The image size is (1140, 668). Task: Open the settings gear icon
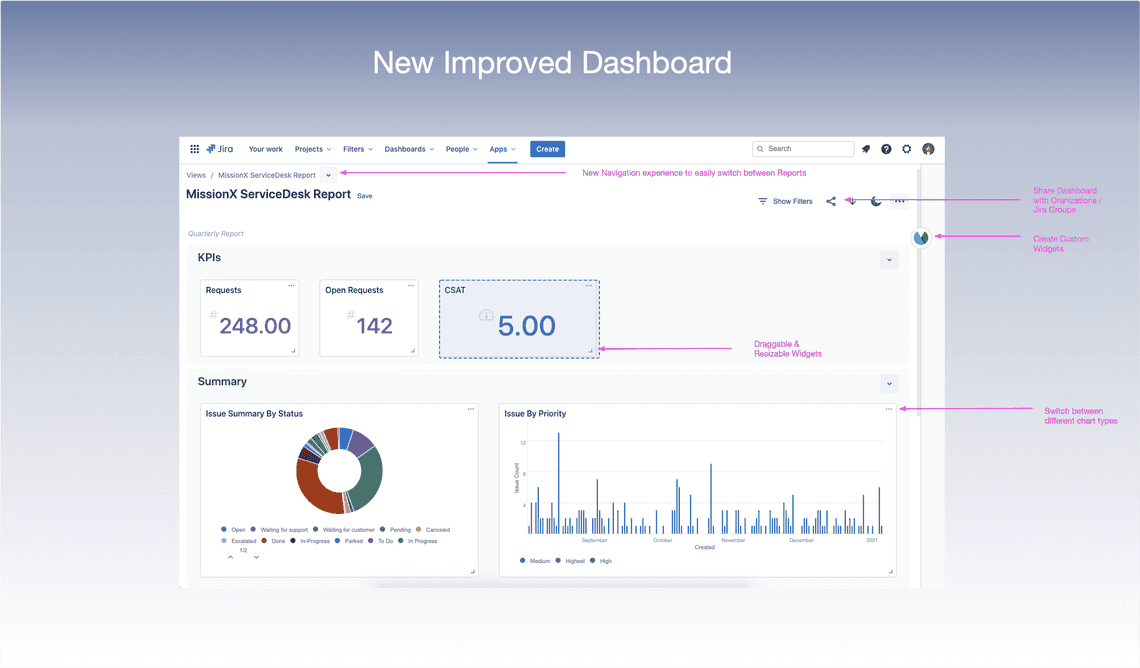[907, 148]
